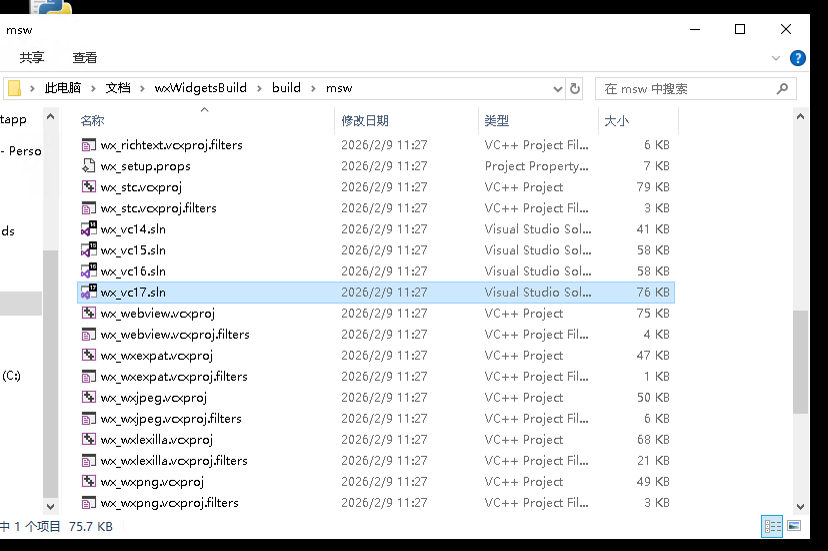Open the 查看 ribbon tab

pyautogui.click(x=85, y=58)
